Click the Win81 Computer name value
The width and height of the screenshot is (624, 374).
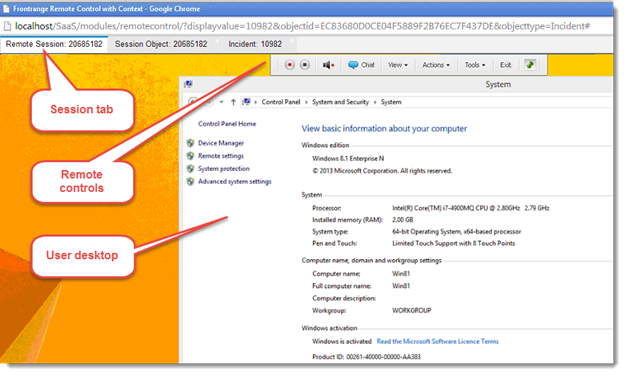pyautogui.click(x=401, y=274)
